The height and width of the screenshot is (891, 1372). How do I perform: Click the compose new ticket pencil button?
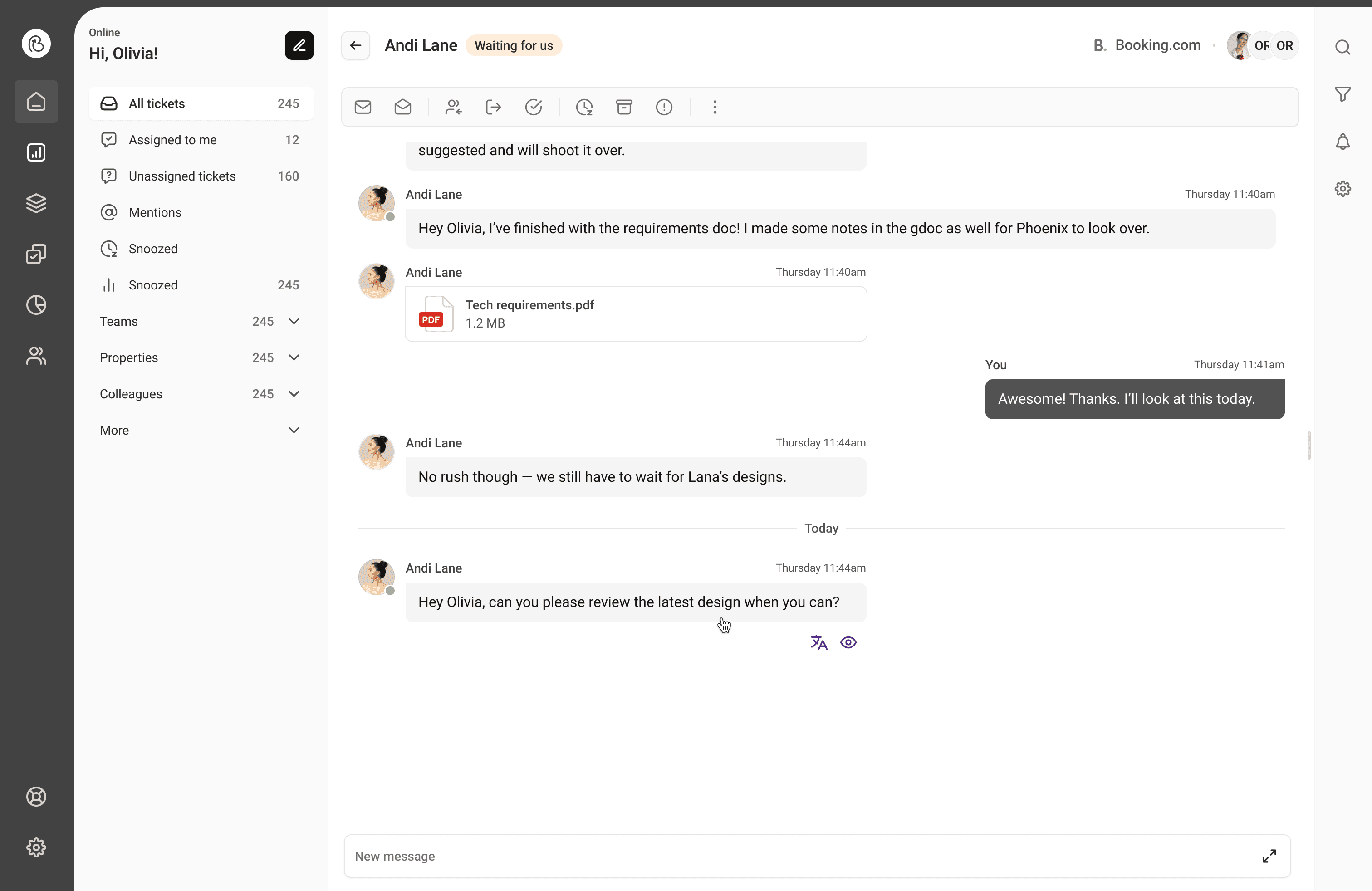pos(299,45)
